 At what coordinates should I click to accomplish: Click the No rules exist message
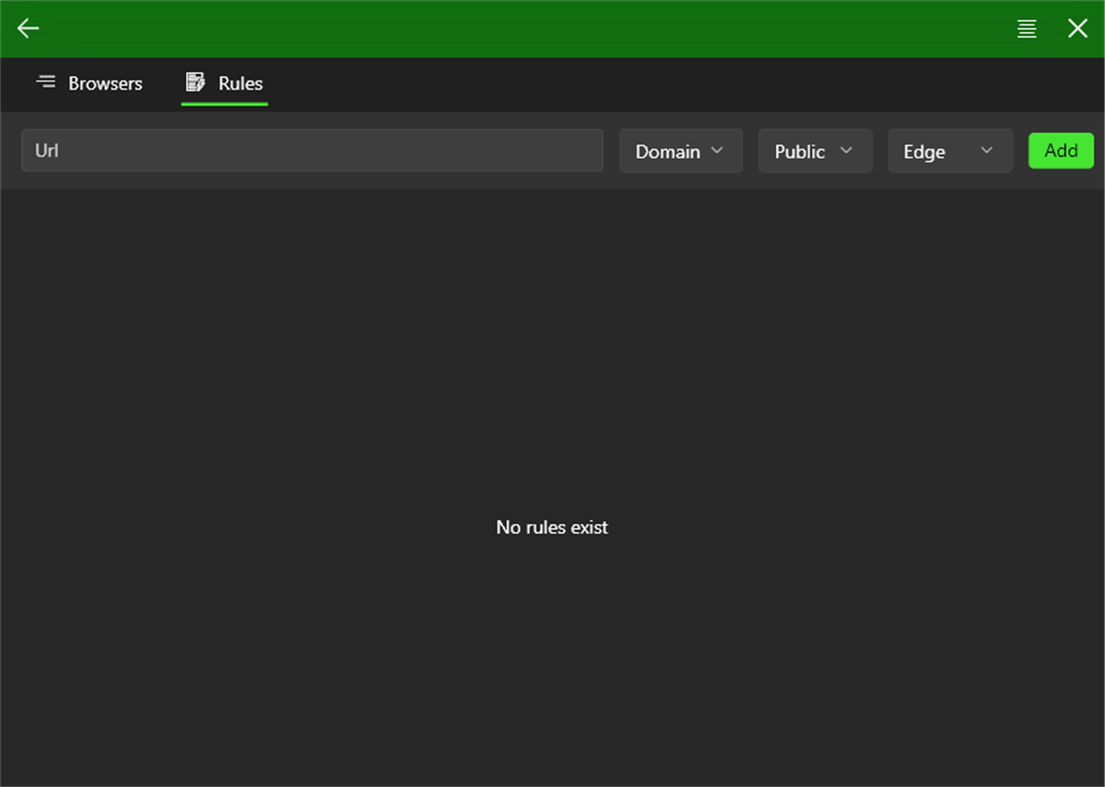552,527
